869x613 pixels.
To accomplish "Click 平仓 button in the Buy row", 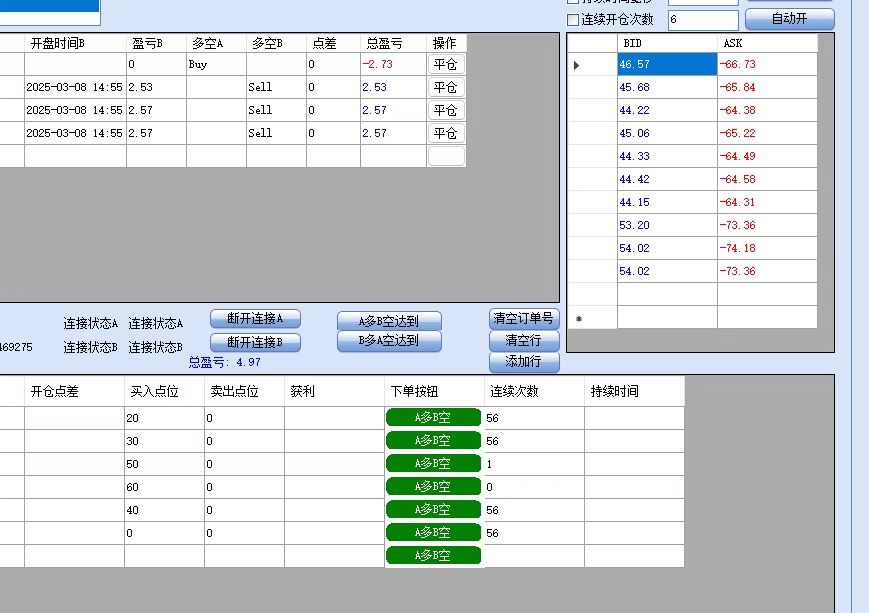I will pos(445,64).
